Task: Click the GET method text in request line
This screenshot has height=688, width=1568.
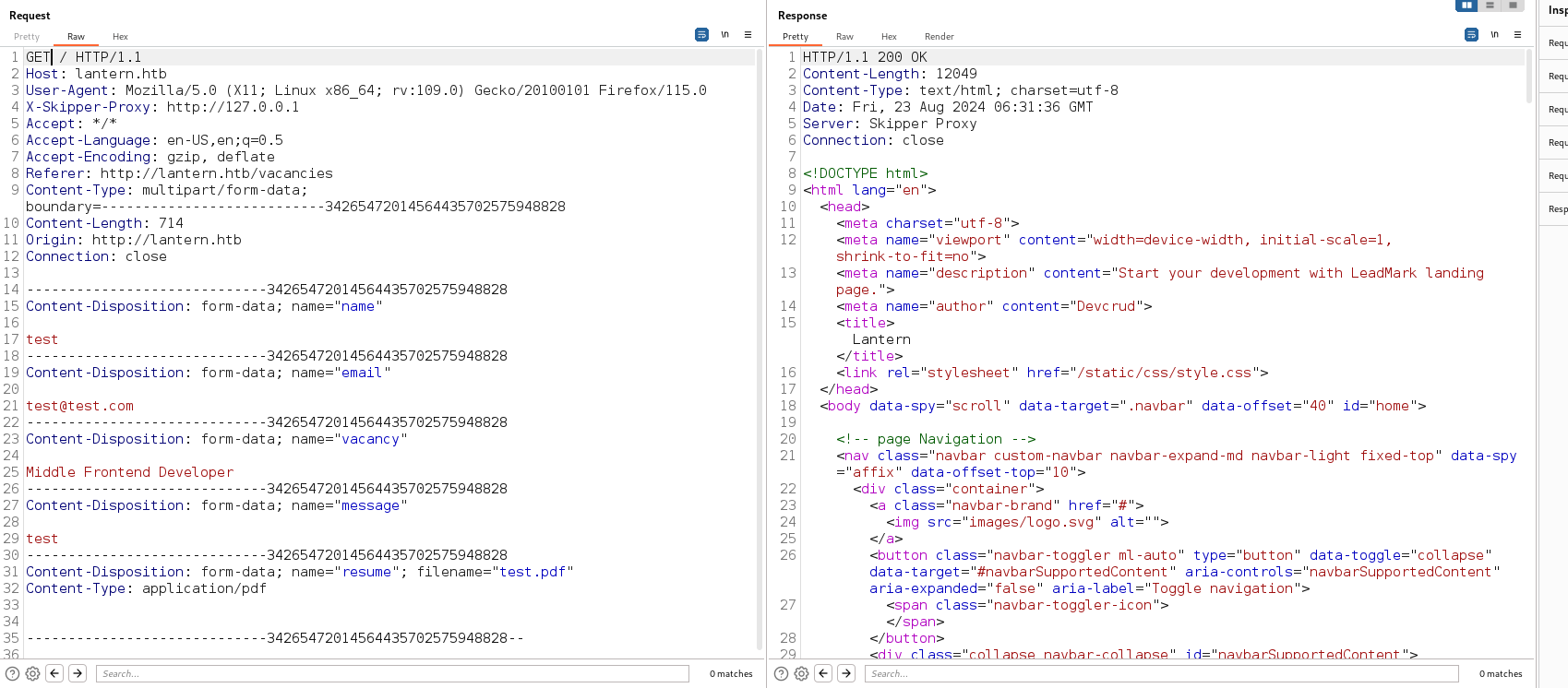Action: click(x=38, y=57)
